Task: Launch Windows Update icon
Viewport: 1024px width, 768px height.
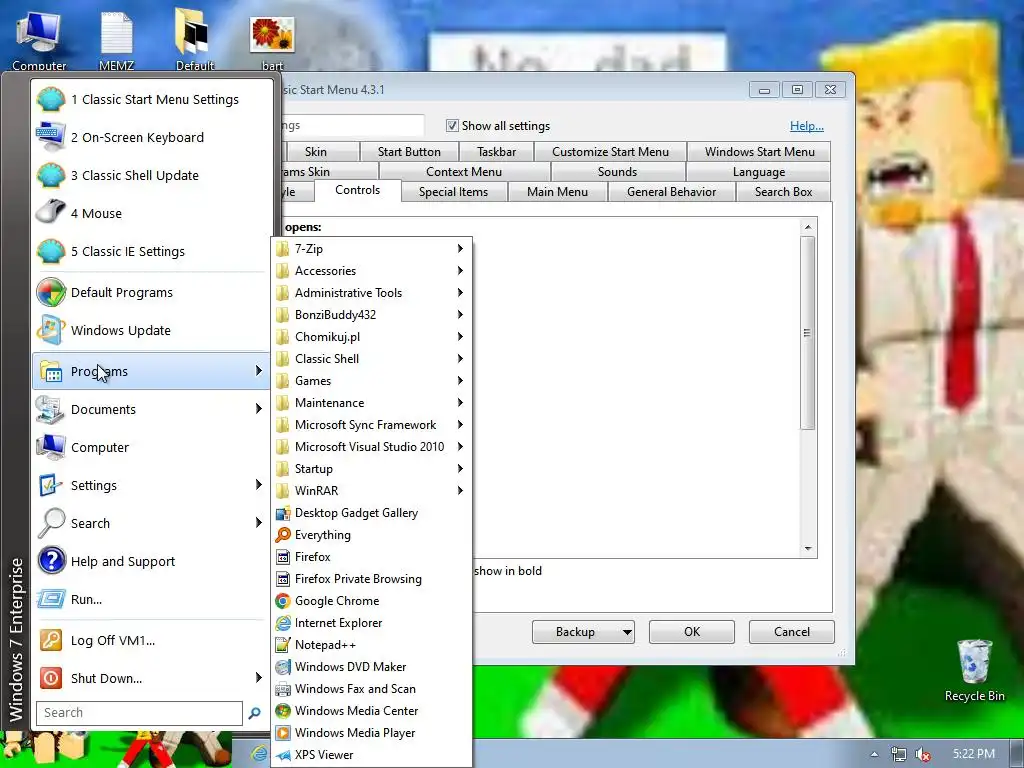Action: pos(51,330)
